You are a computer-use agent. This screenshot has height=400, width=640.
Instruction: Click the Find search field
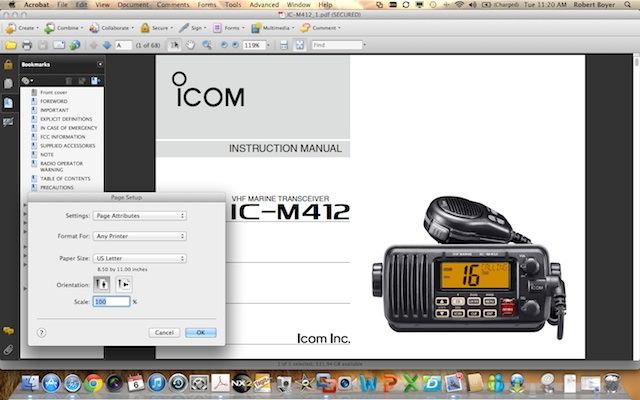pyautogui.click(x=337, y=45)
